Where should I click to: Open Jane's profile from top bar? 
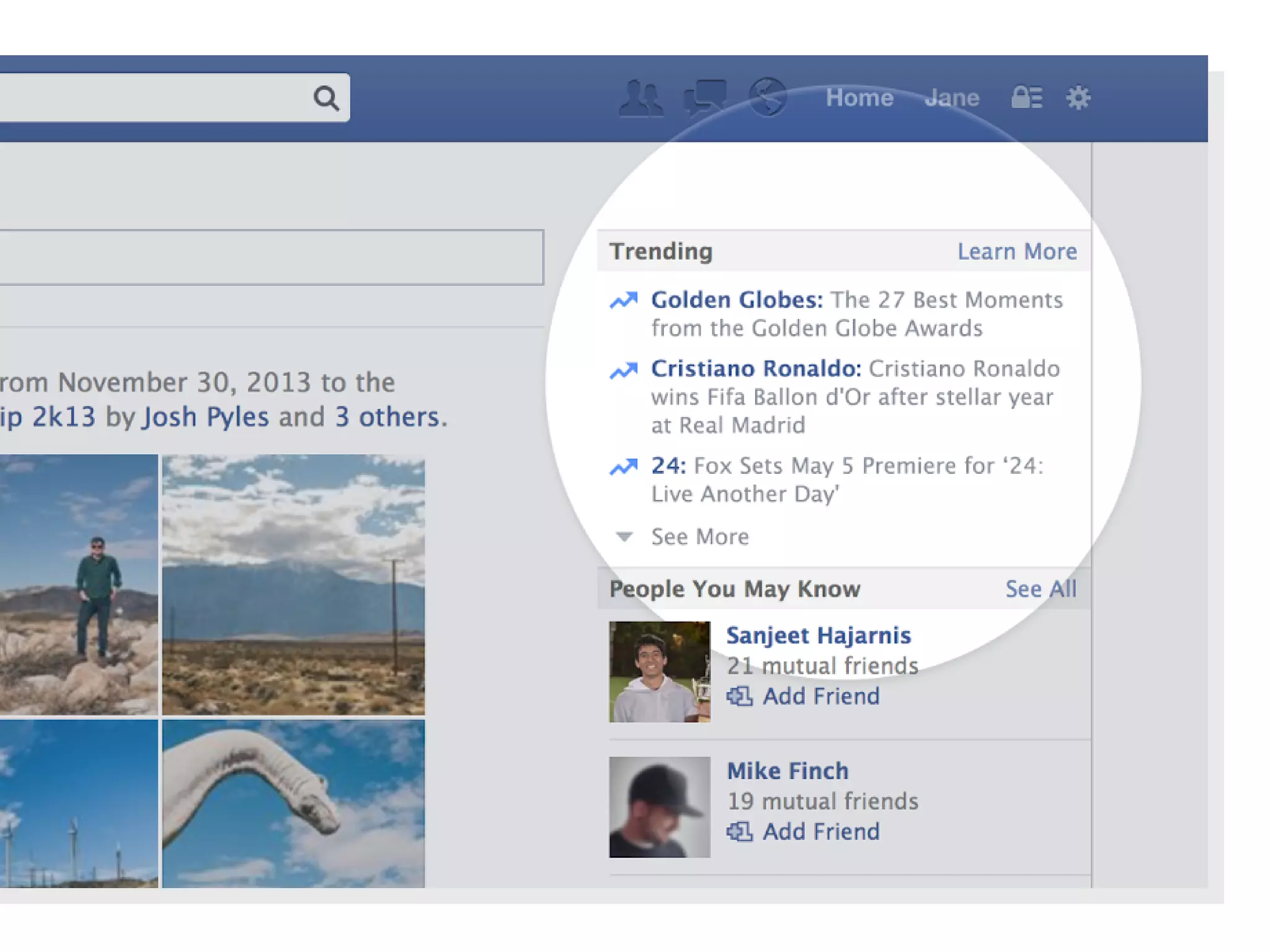951,98
